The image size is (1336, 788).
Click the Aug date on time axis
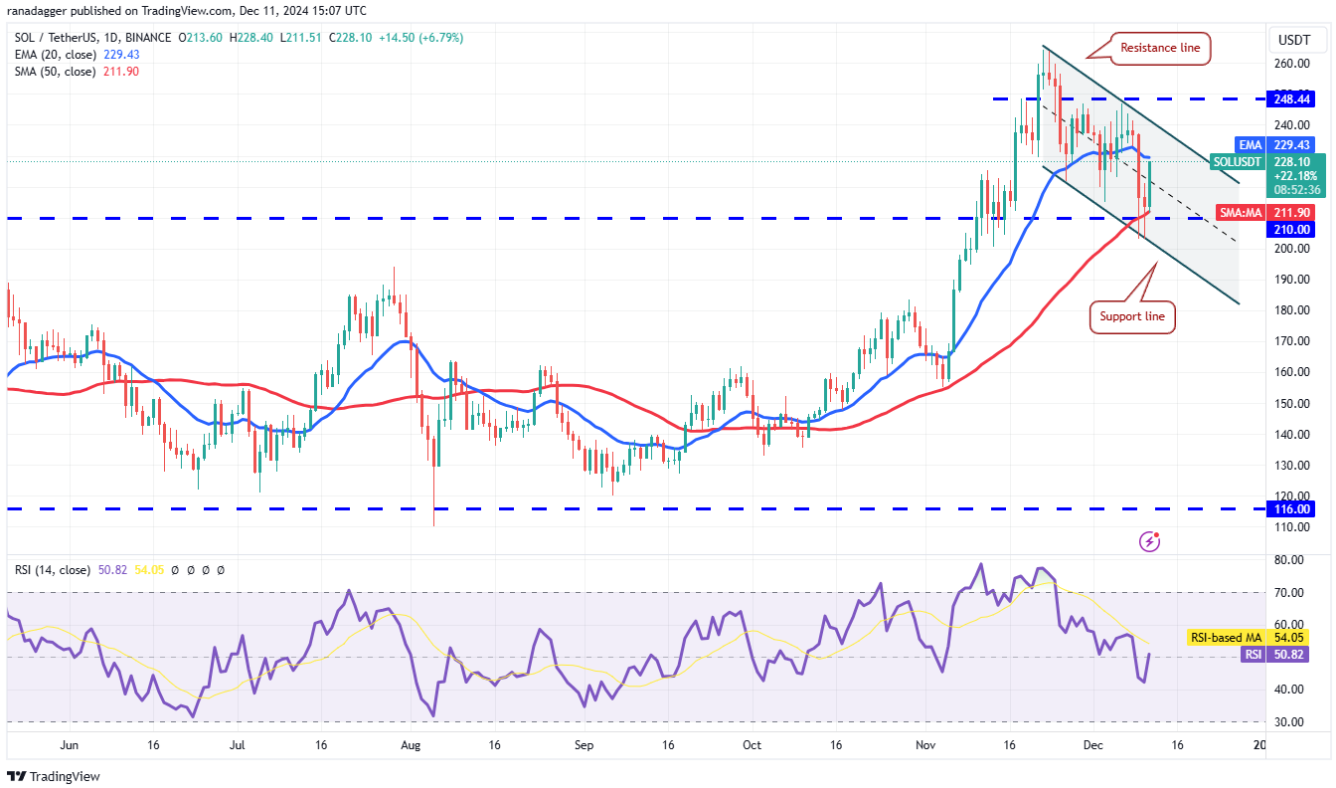410,745
